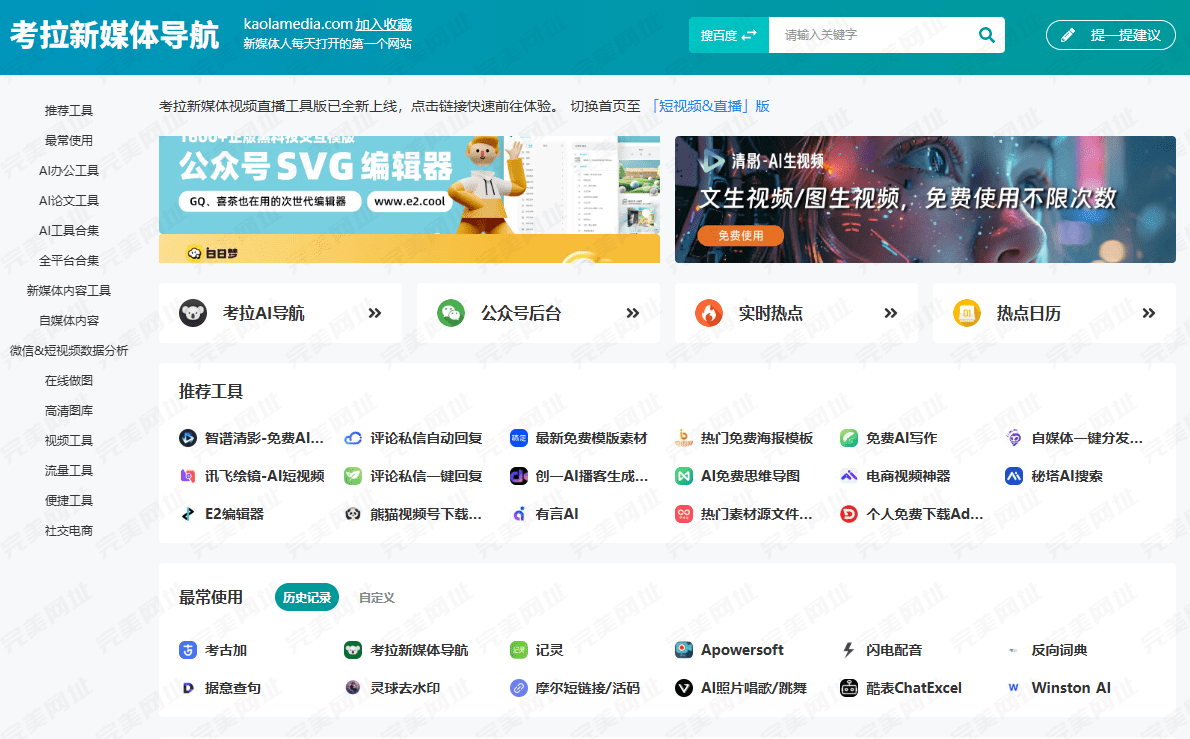Click the pencil icon in suggestion button
Image resolution: width=1190 pixels, height=739 pixels.
[1068, 35]
